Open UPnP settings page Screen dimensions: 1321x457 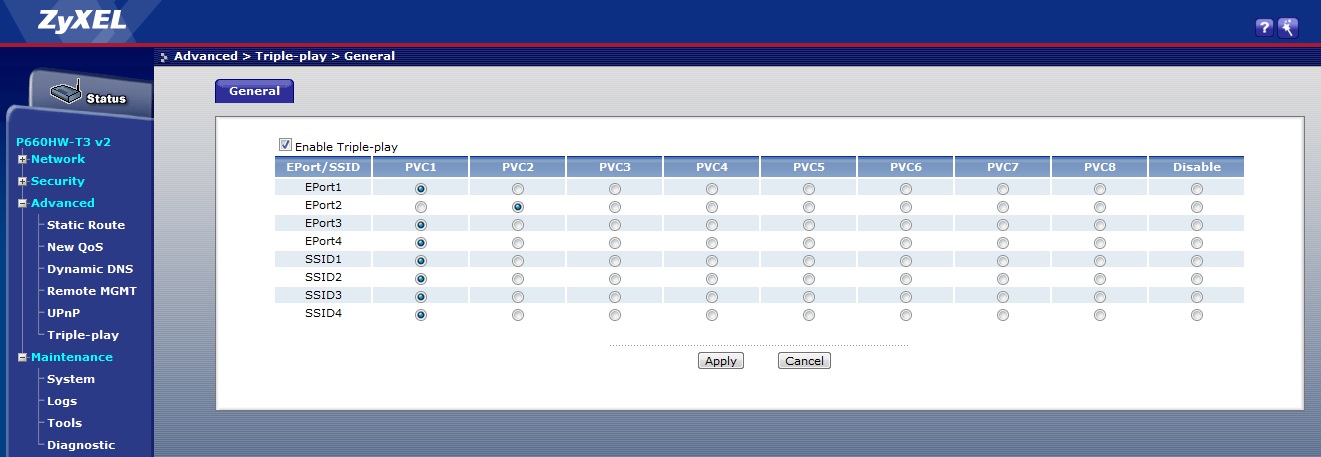63,313
